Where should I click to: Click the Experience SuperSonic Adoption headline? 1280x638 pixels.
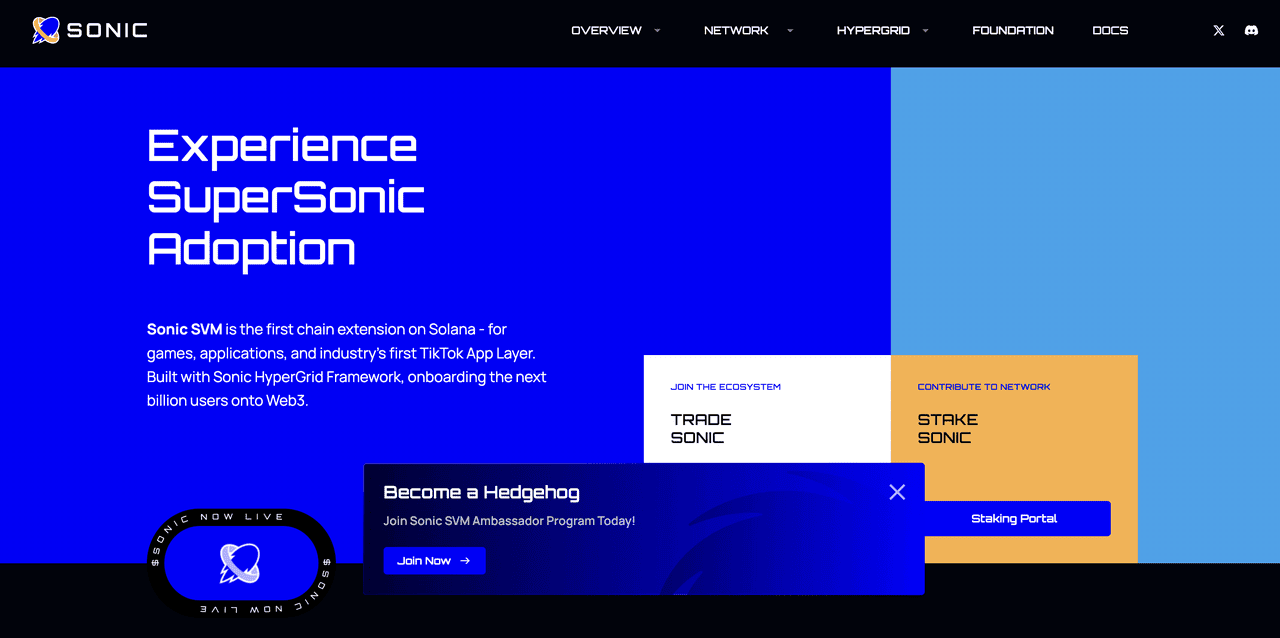pyautogui.click(x=286, y=197)
